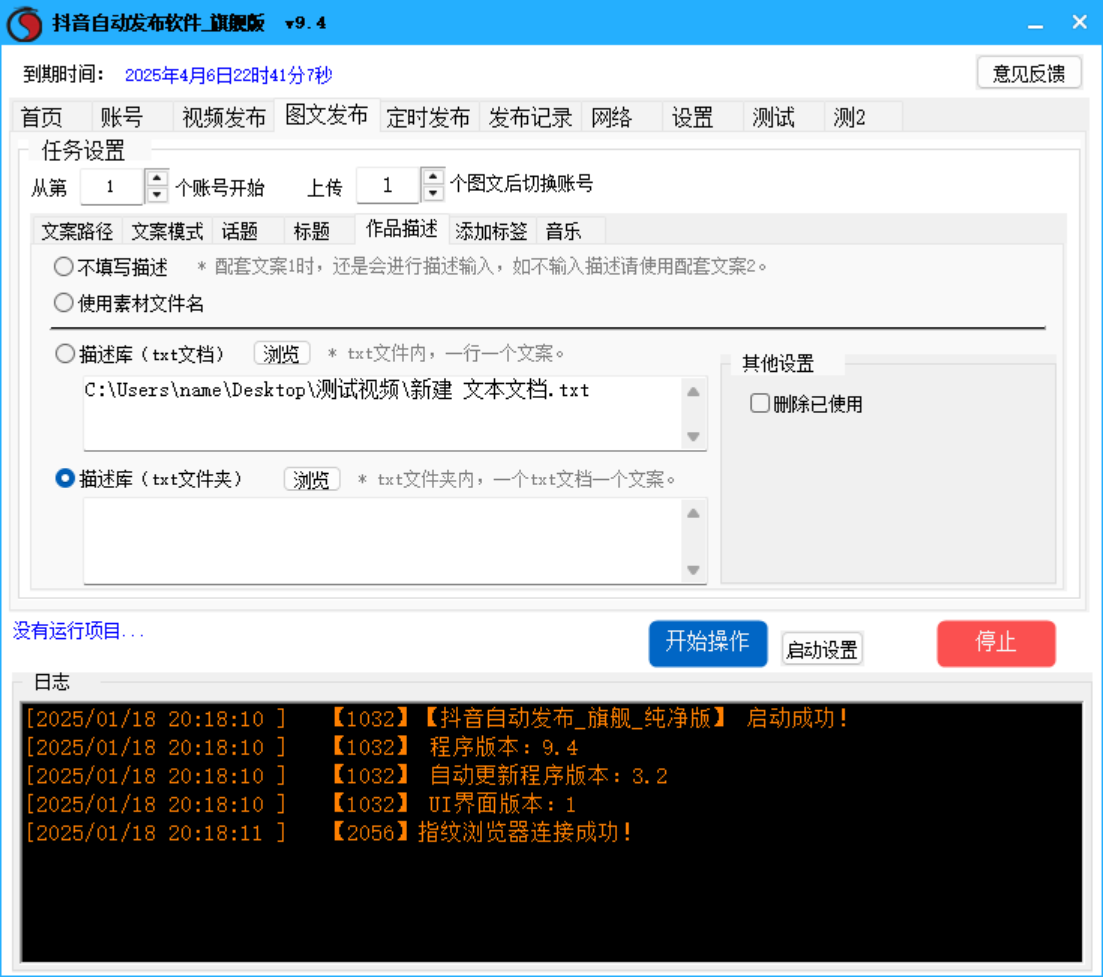Close the window with the X icon
1103x977 pixels.
1079,23
